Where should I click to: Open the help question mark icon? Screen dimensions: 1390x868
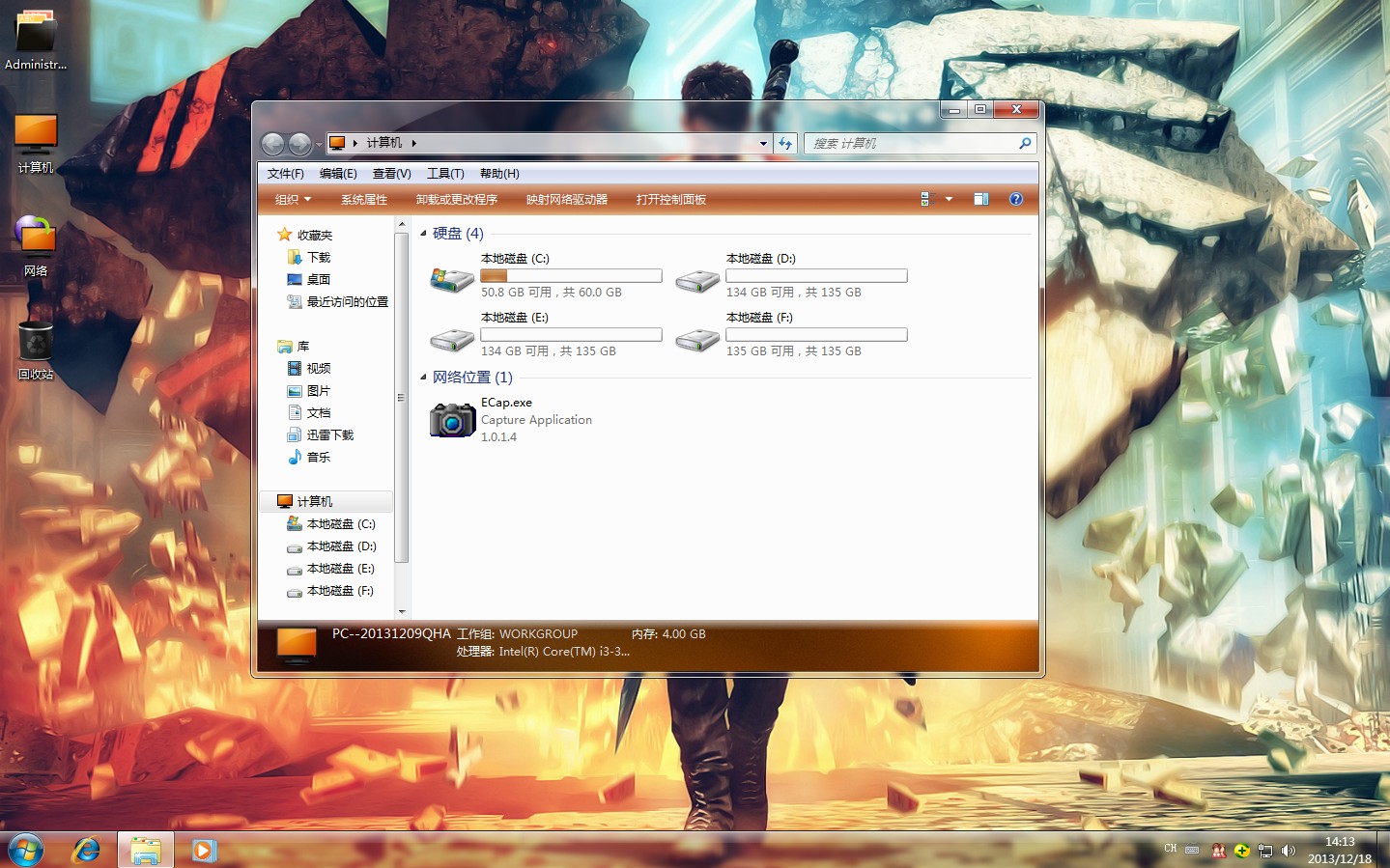(1016, 199)
